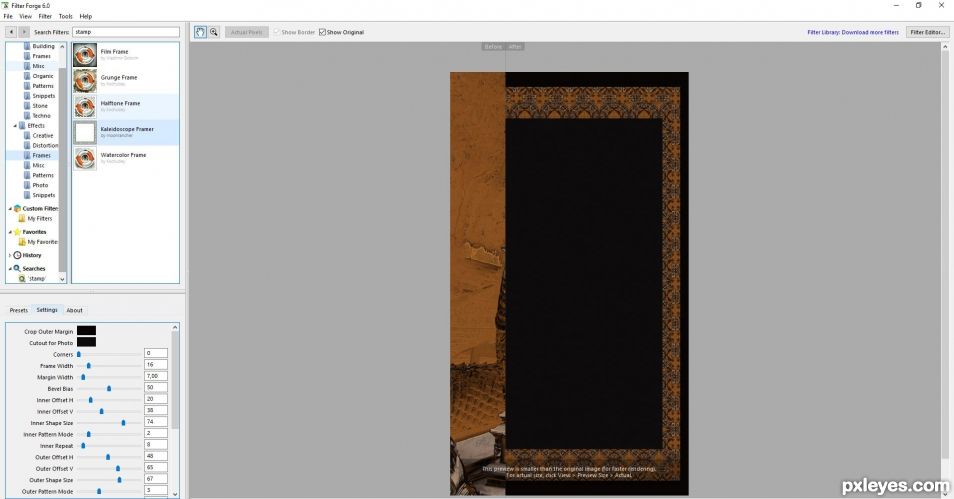This screenshot has height=499, width=954.
Task: Open the File menu
Action: 8,16
